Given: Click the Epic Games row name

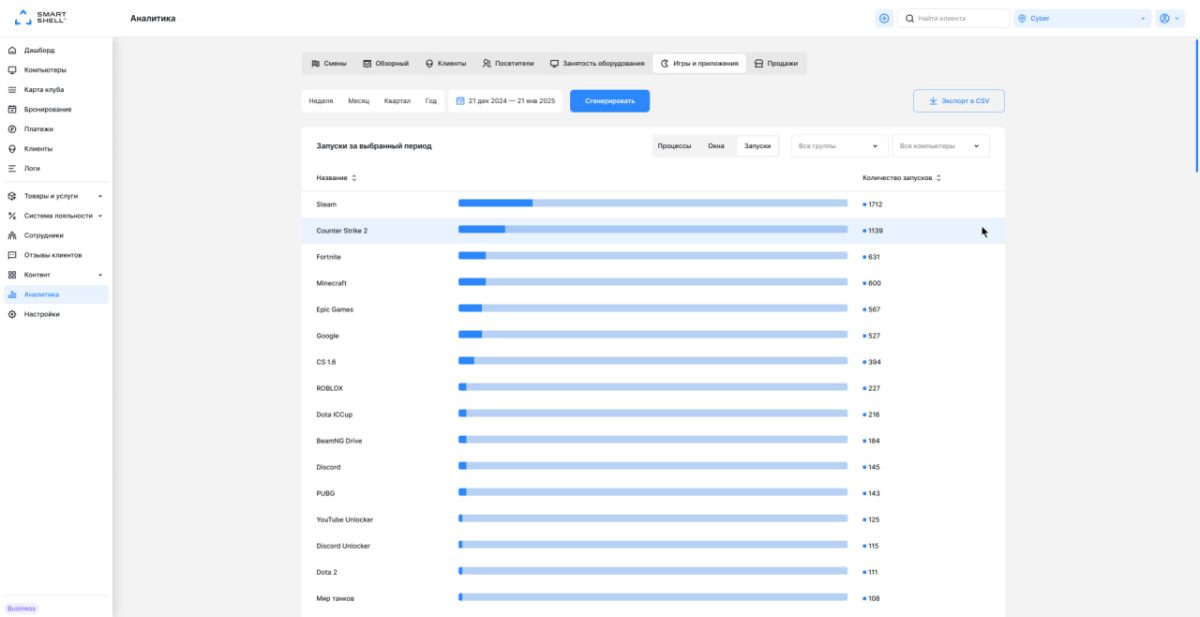Looking at the screenshot, I should coord(334,309).
